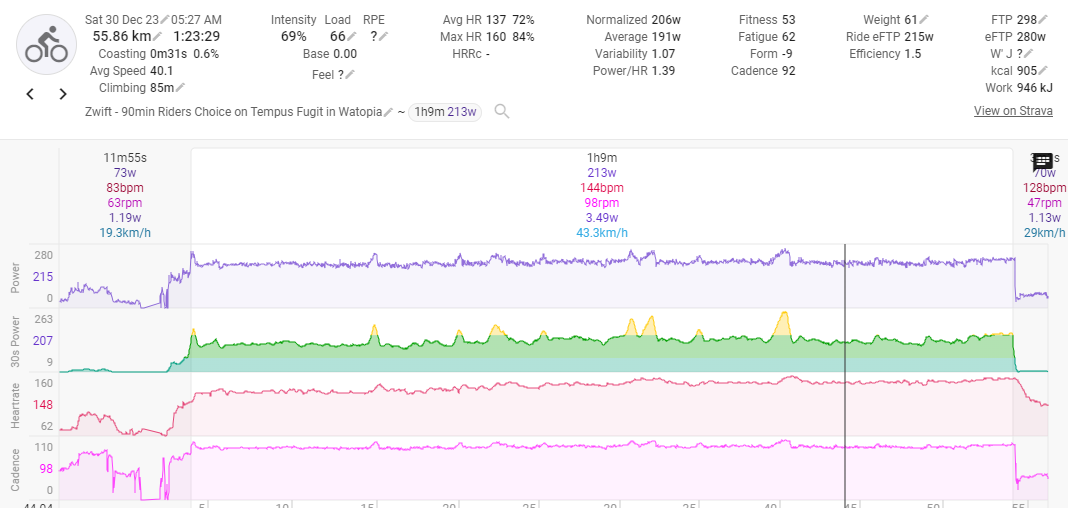Edit the Feel value pencil icon
This screenshot has height=508, width=1068.
pyautogui.click(x=350, y=75)
